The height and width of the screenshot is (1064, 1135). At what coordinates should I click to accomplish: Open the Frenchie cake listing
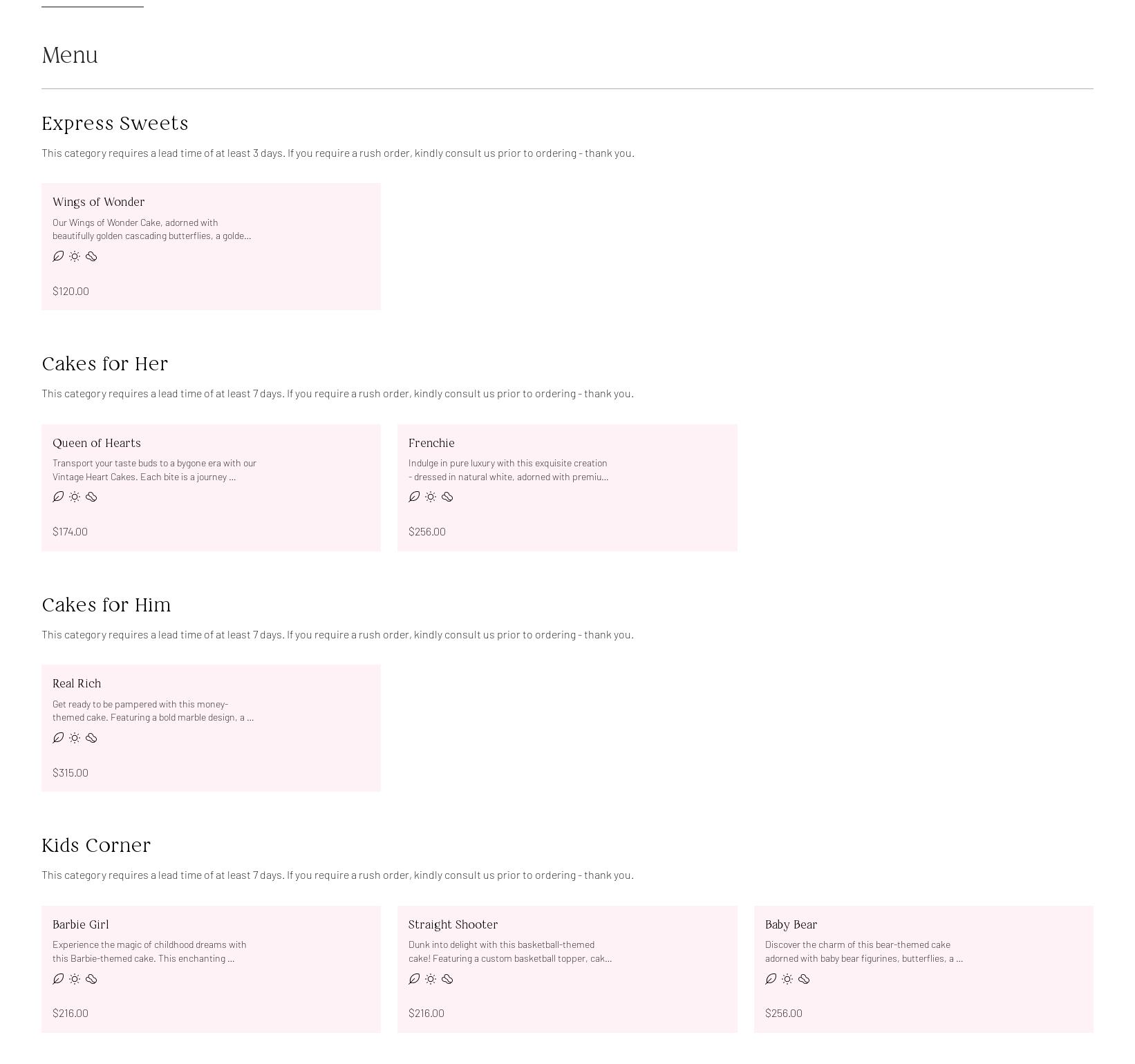click(567, 486)
